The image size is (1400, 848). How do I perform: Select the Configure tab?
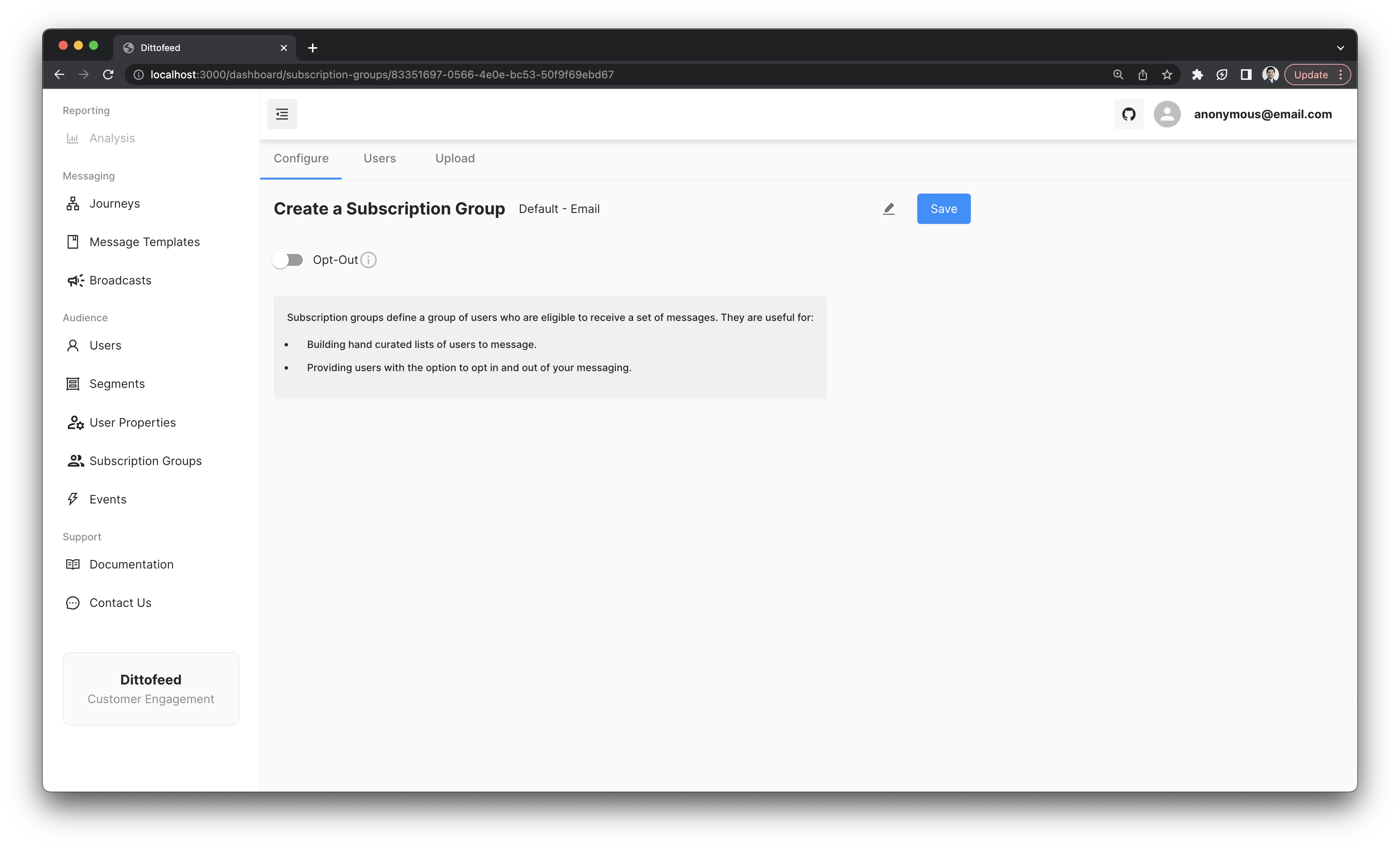point(301,158)
